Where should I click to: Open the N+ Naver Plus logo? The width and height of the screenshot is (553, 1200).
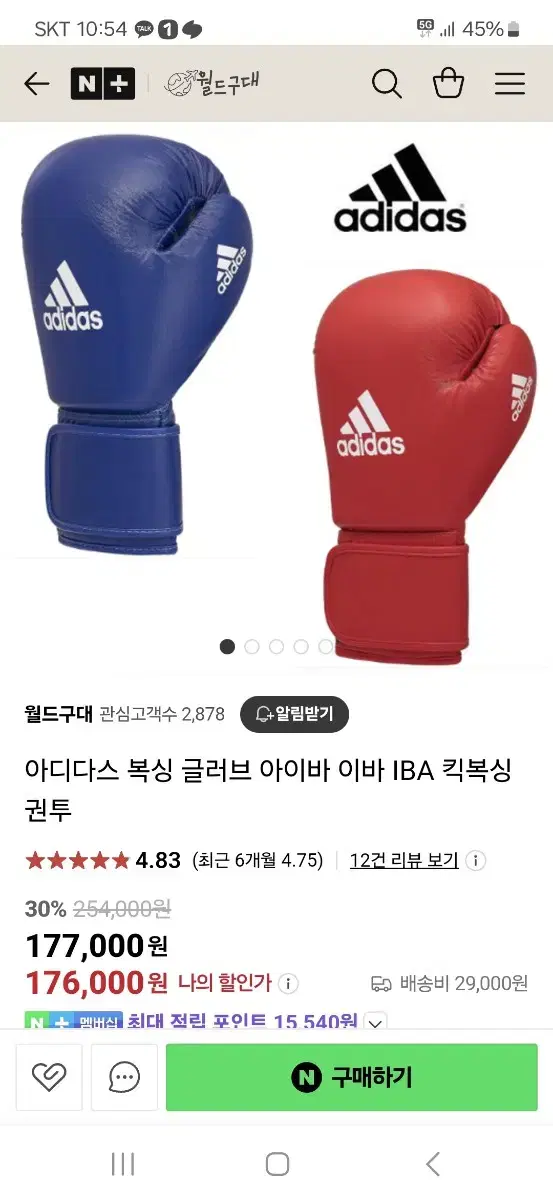point(103,84)
